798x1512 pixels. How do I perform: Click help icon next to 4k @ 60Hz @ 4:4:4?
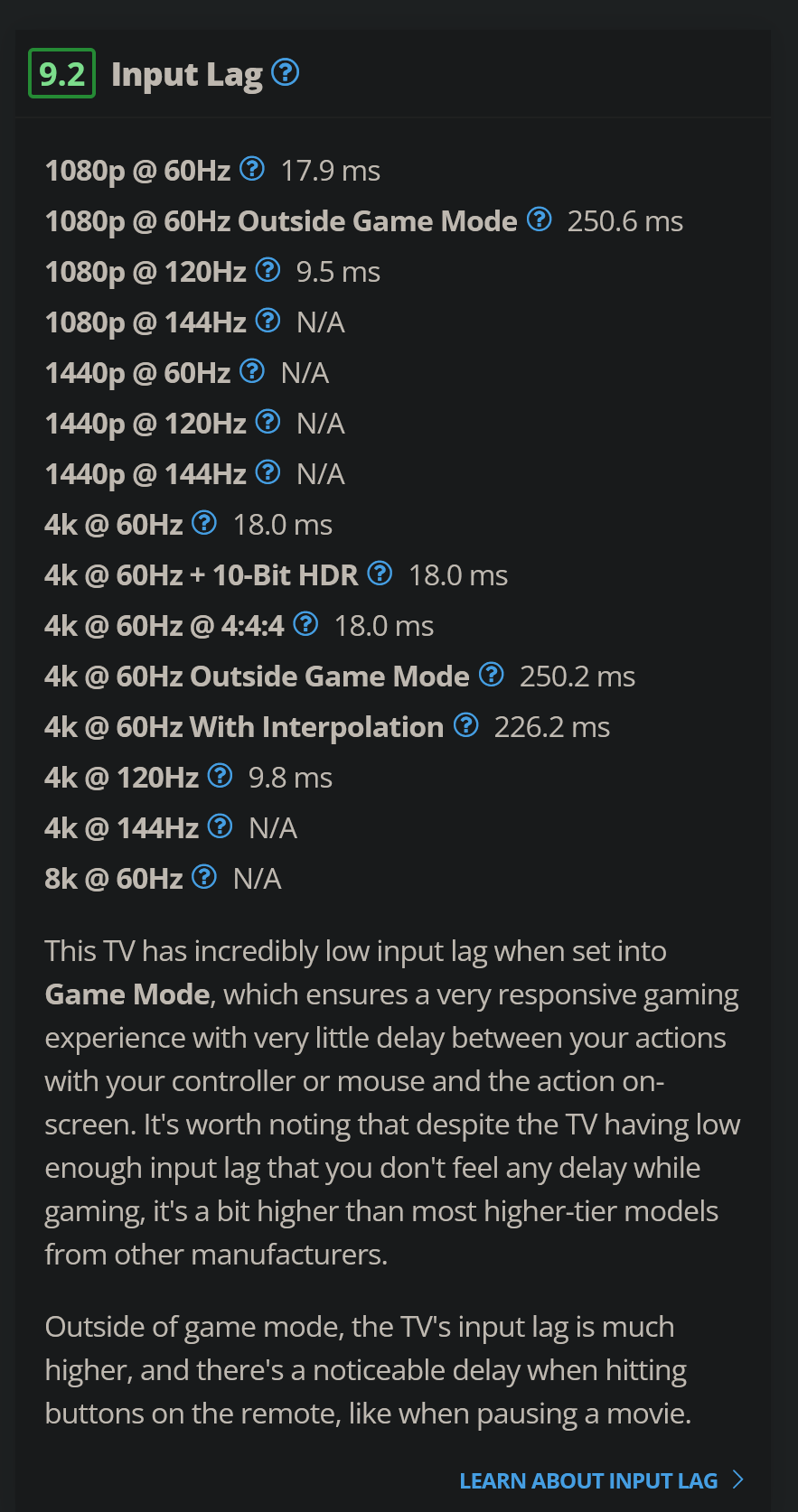(305, 623)
